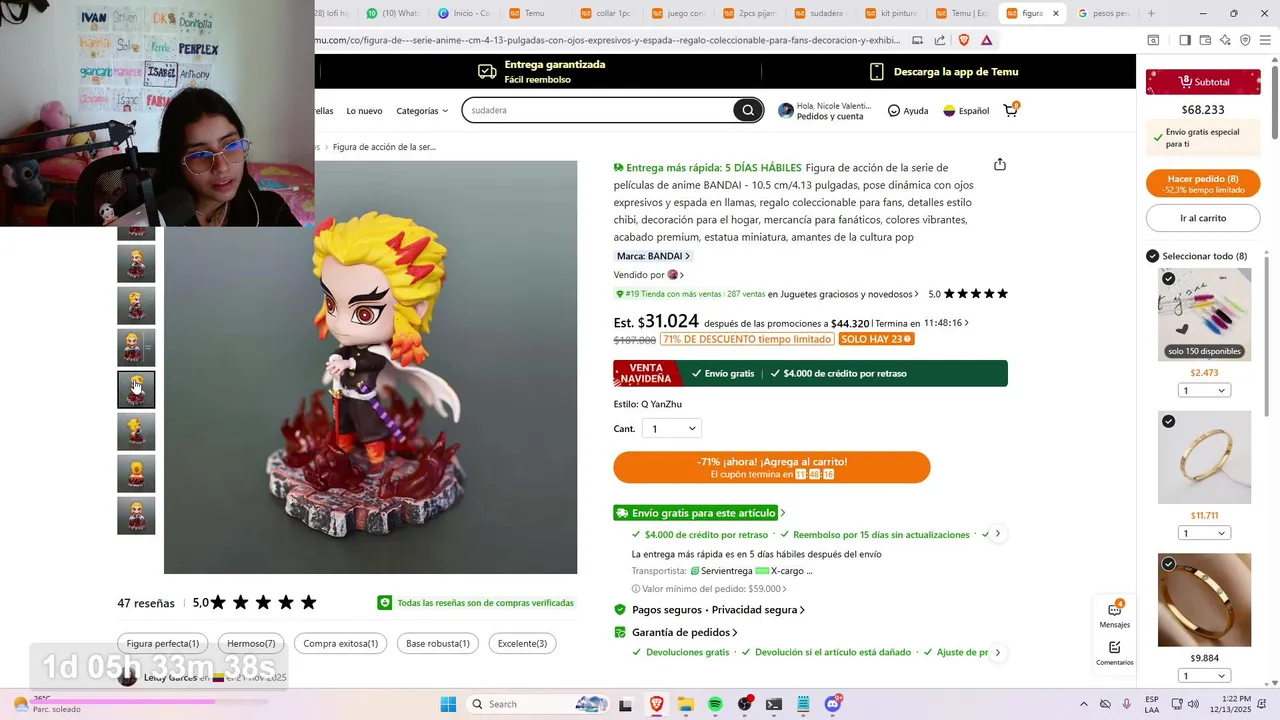The height and width of the screenshot is (720, 1280).
Task: Click Brave browser icon in taskbar
Action: click(656, 704)
